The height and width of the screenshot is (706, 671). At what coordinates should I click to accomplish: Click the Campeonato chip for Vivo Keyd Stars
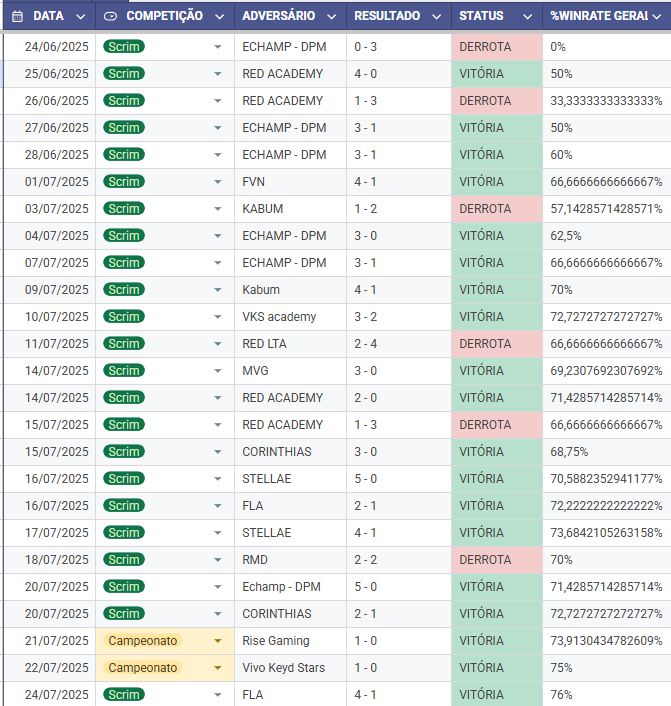143,668
